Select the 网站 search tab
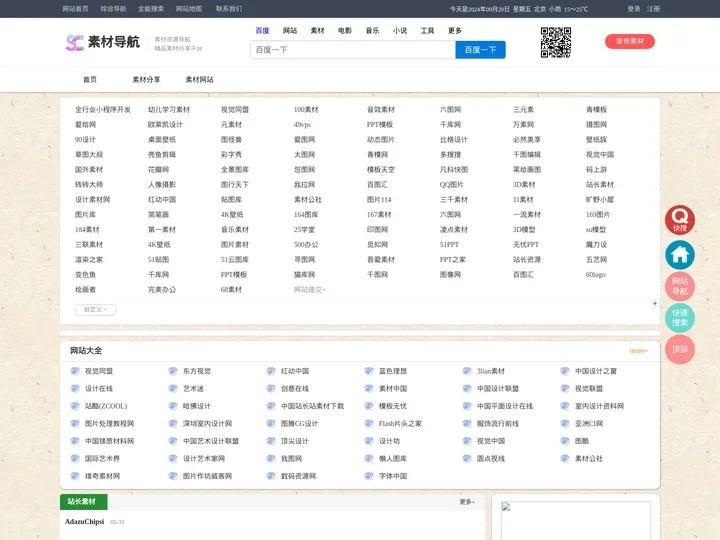The width and height of the screenshot is (720, 540). click(290, 31)
